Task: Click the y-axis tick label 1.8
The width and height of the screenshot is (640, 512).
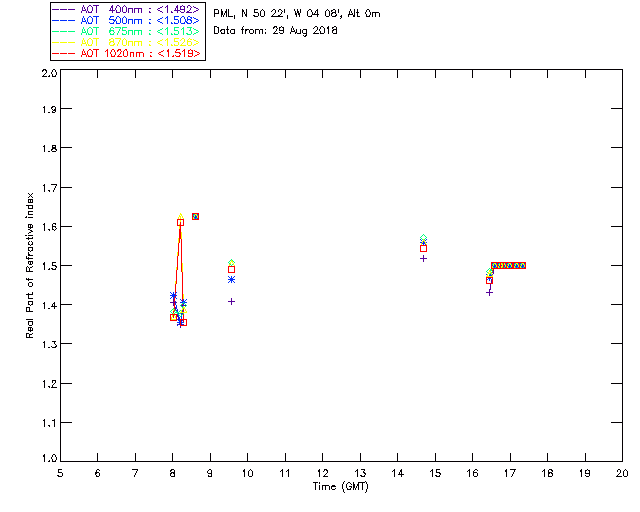Action: 49,148
